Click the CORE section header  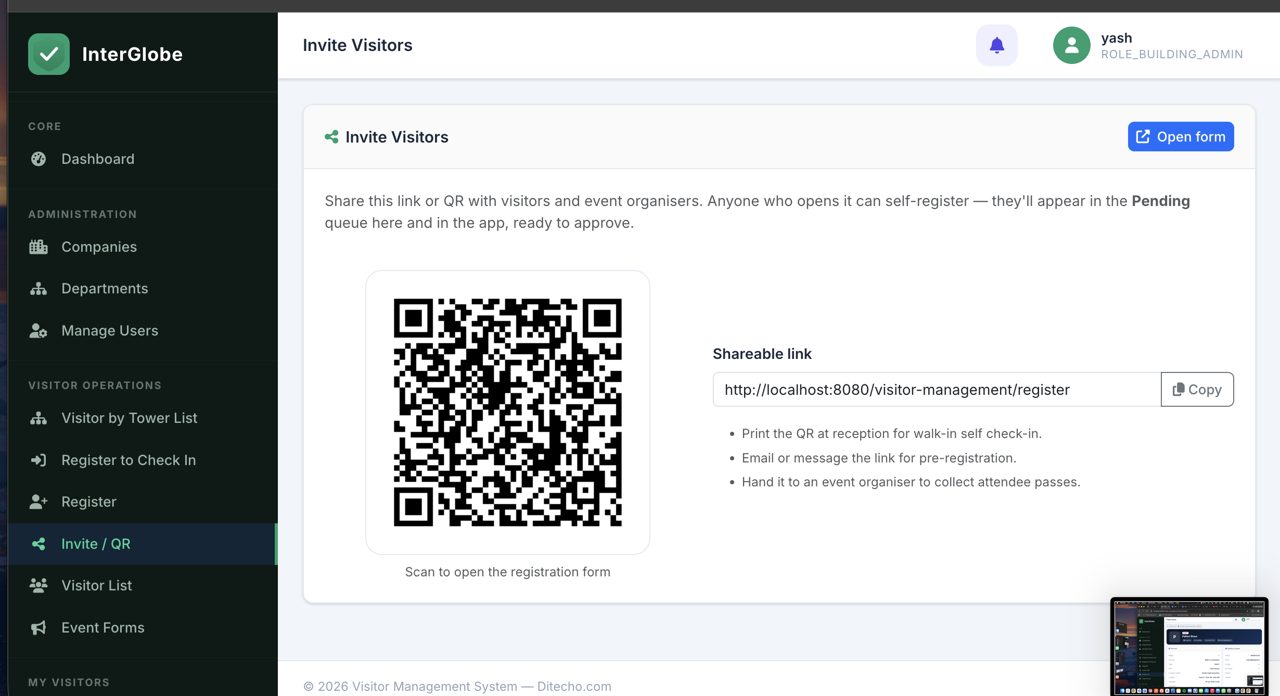point(45,126)
